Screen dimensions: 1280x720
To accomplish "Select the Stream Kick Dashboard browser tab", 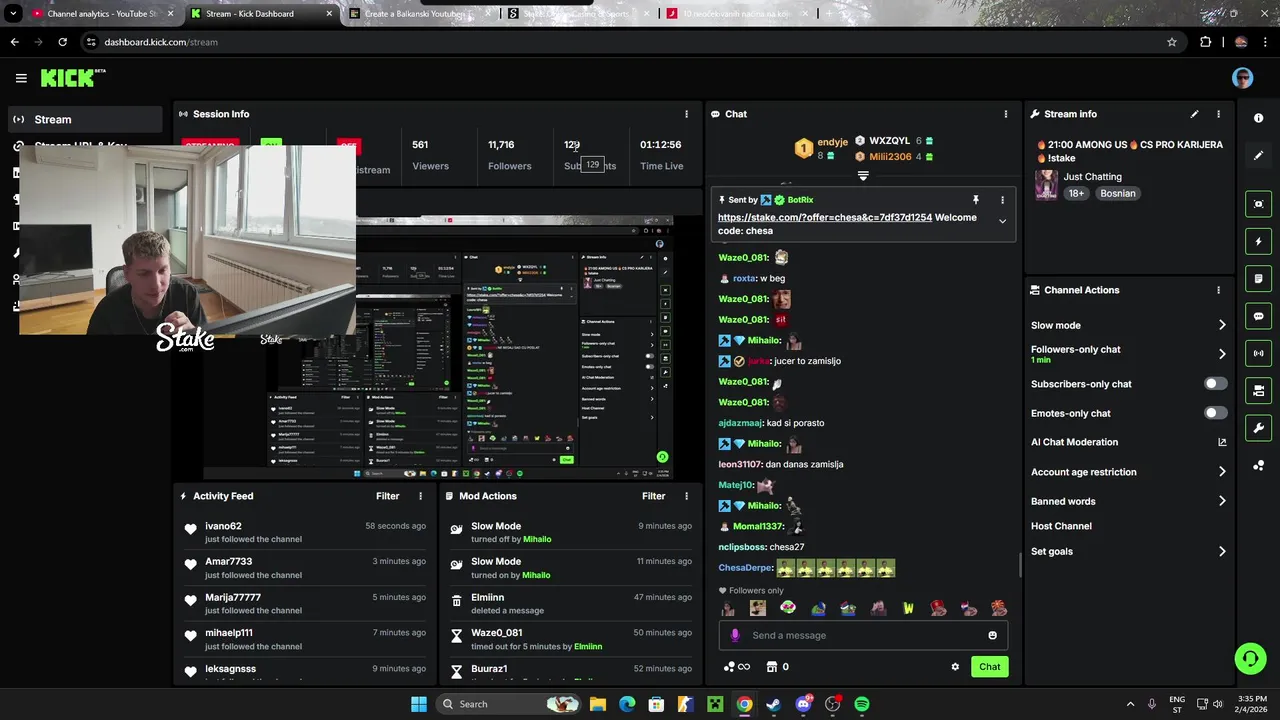I will point(262,14).
